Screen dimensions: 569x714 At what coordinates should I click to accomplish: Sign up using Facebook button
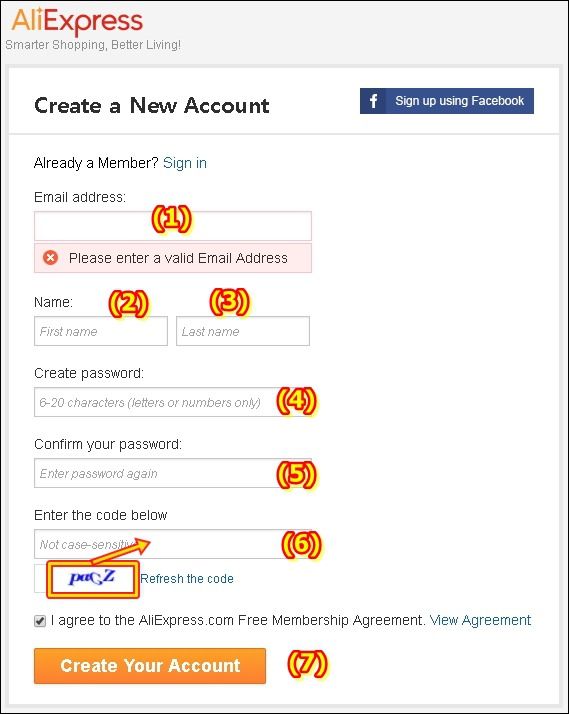[447, 101]
